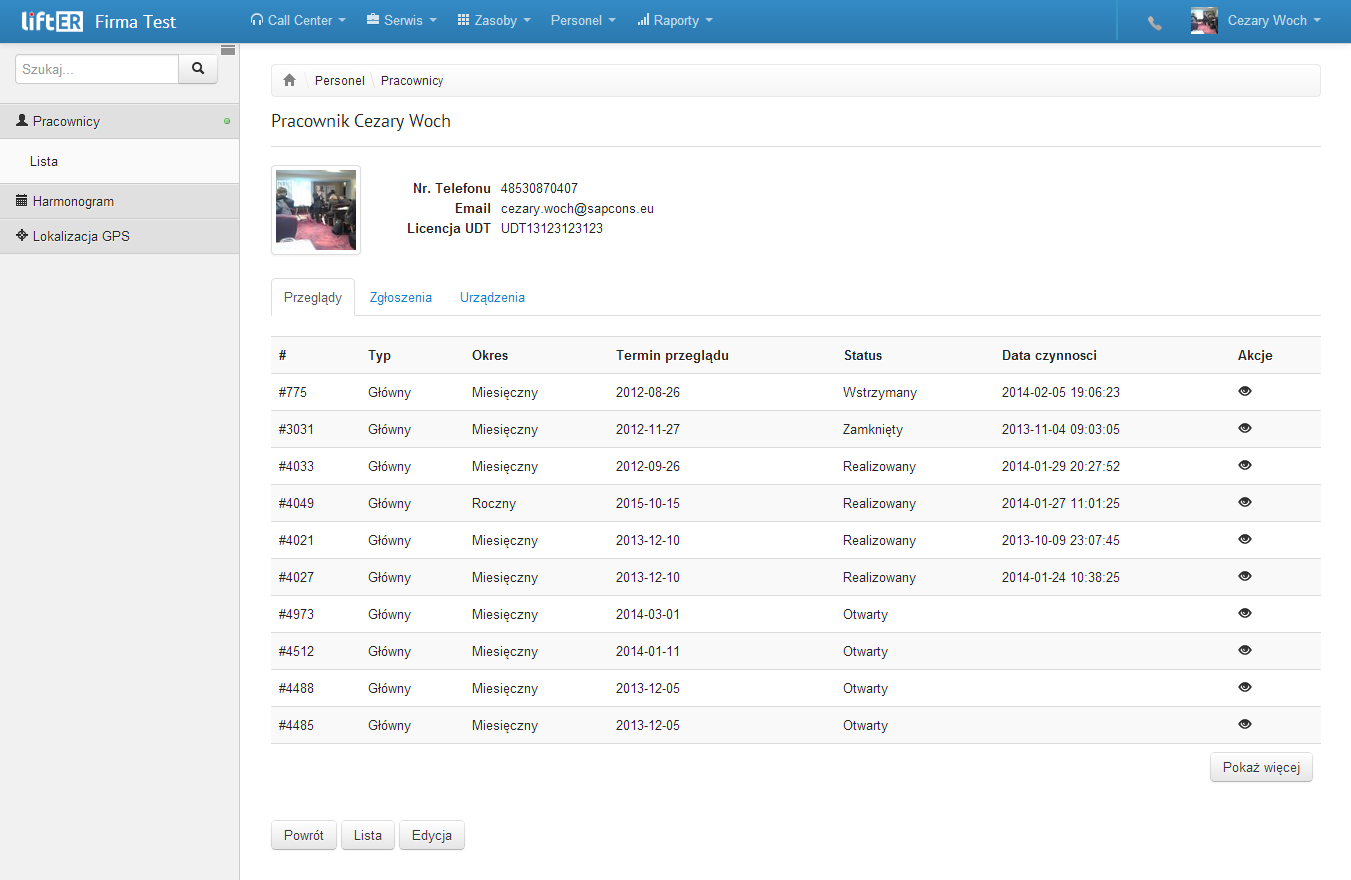Click the eye icon for #4485

pyautogui.click(x=1245, y=725)
